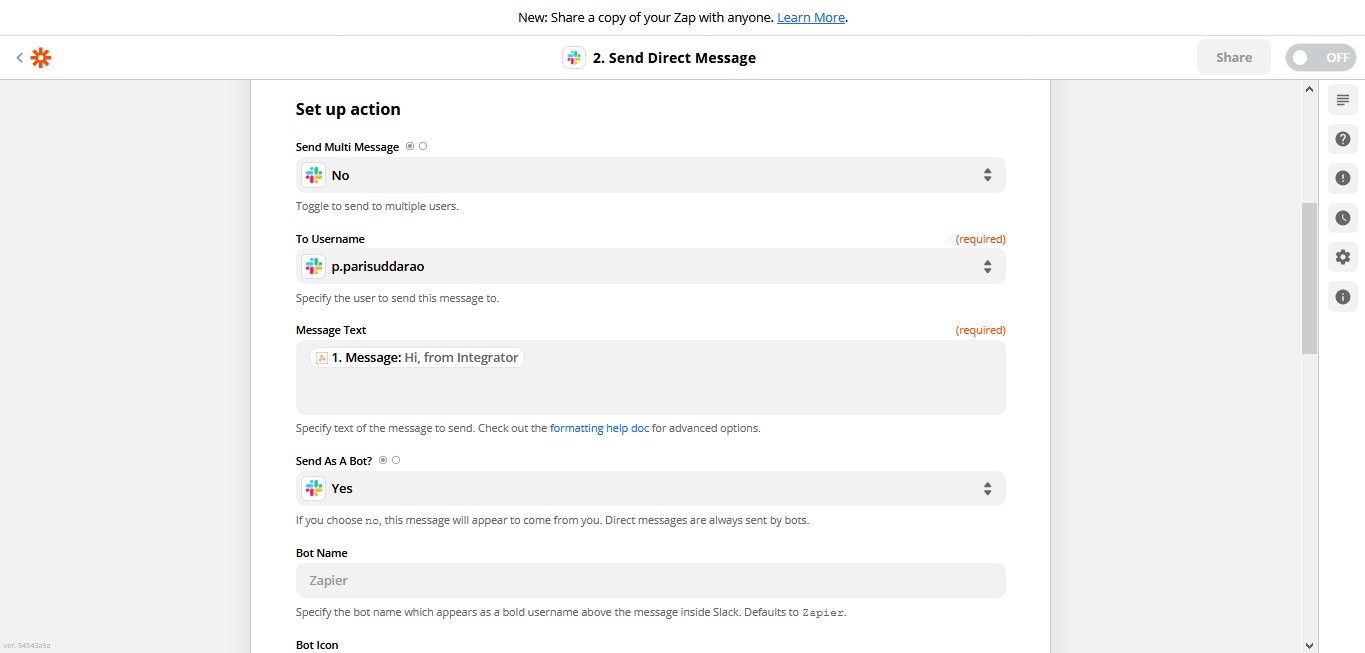Click the Zapier logo icon
This screenshot has width=1365, height=653.
click(x=40, y=58)
